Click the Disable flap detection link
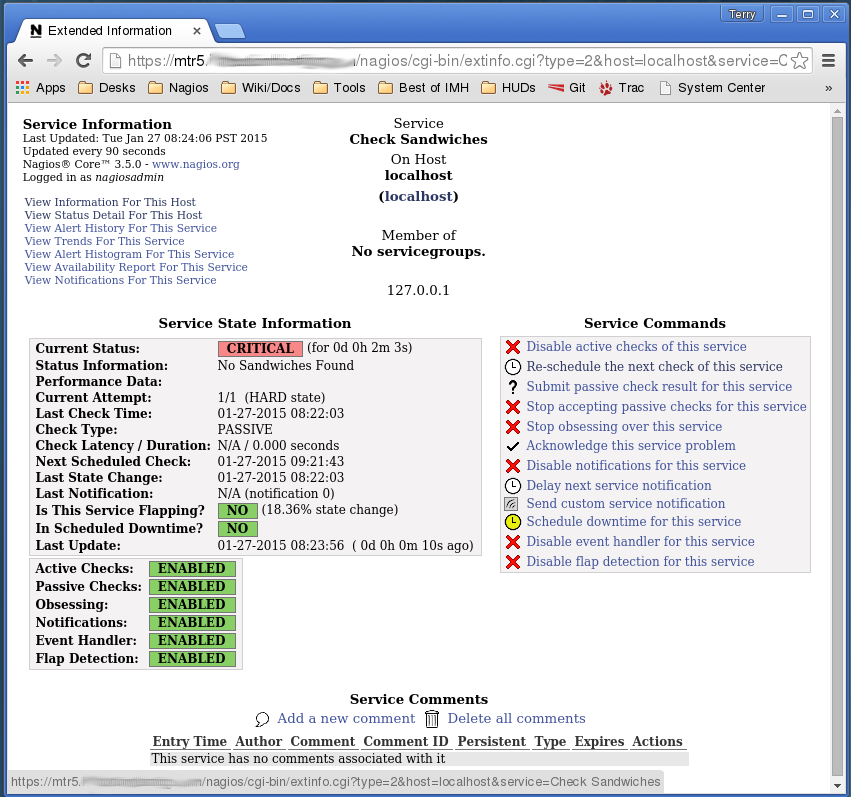 (640, 562)
